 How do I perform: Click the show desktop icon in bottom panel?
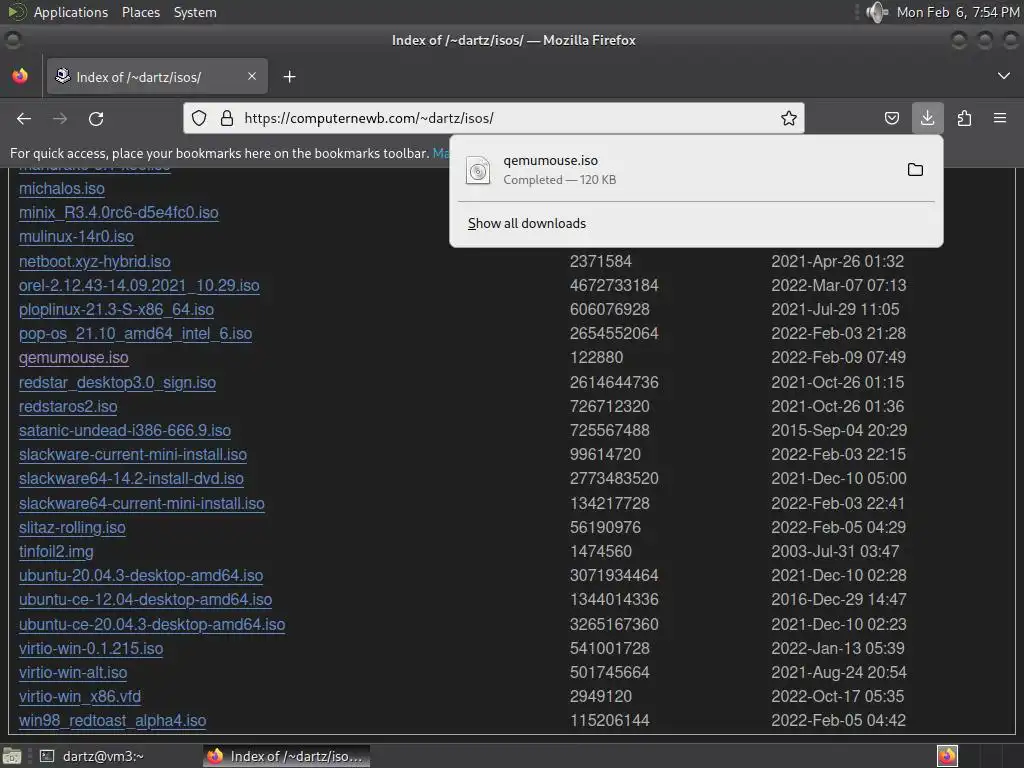click(12, 756)
